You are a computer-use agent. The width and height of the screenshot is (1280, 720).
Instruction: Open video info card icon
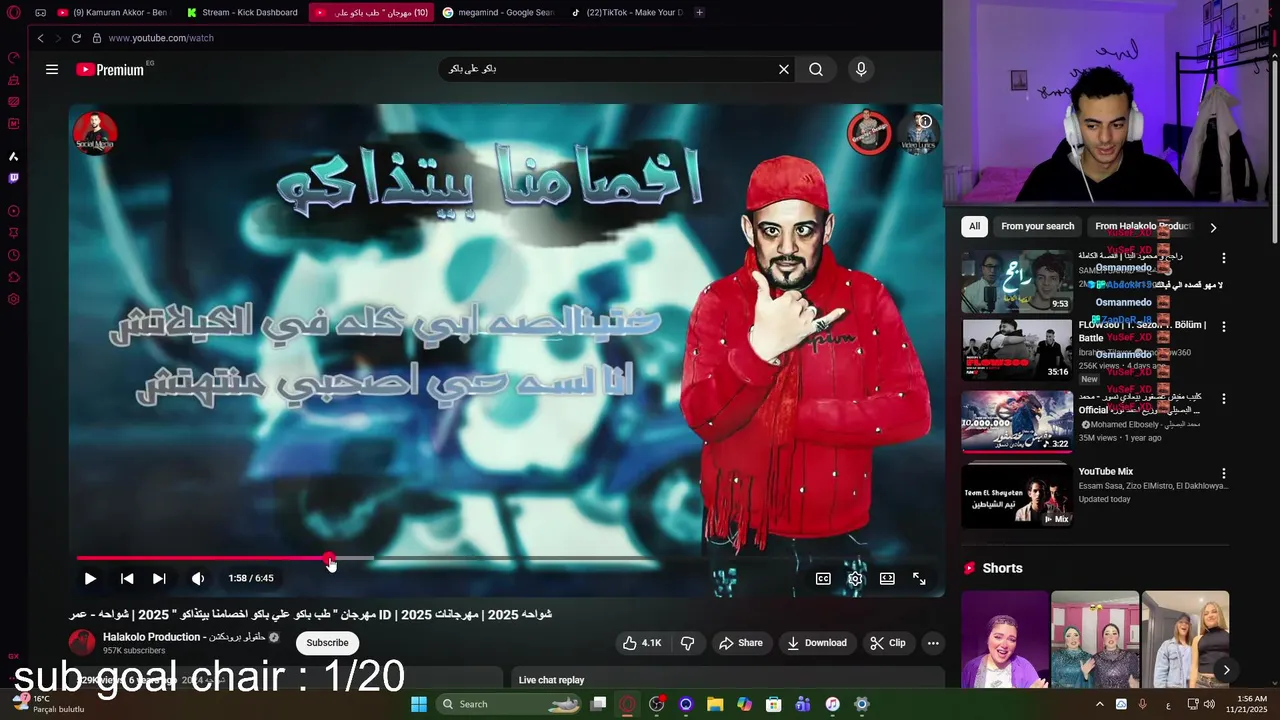pyautogui.click(x=925, y=121)
